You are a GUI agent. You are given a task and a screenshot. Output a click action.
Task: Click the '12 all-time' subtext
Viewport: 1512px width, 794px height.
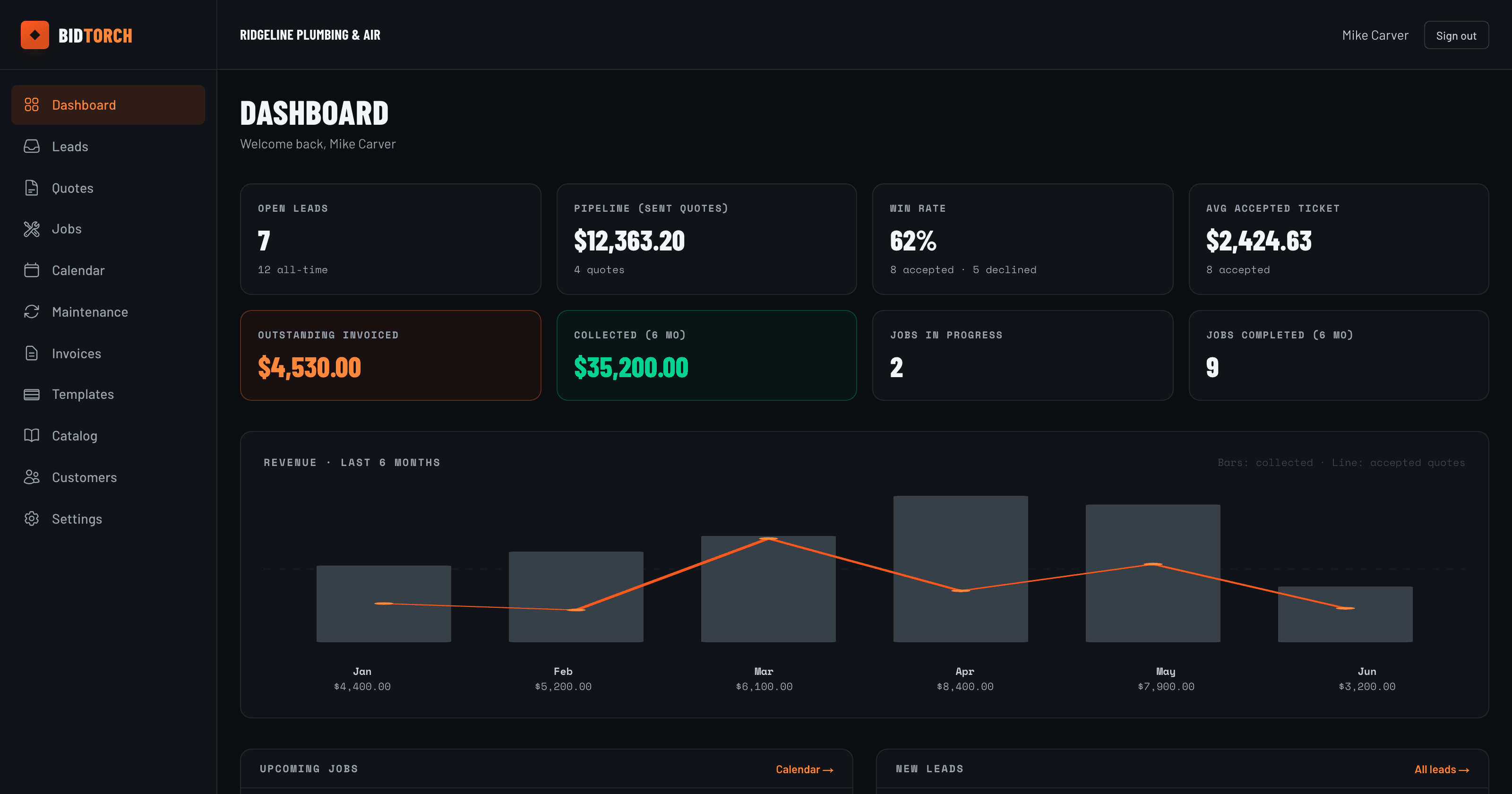[x=293, y=269]
